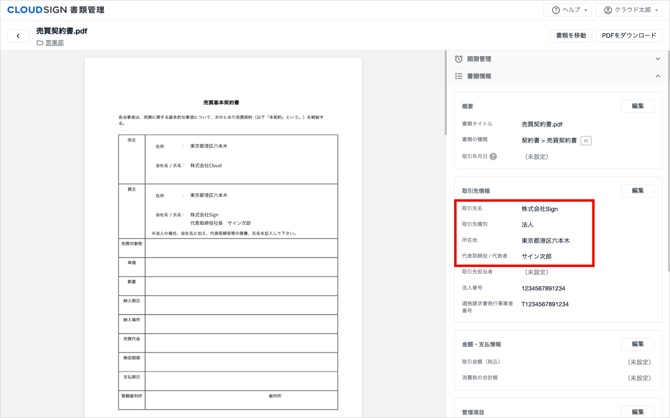This screenshot has width=670, height=418.
Task: Click the 取引先担当者 (未設定) value
Action: pyautogui.click(x=536, y=272)
